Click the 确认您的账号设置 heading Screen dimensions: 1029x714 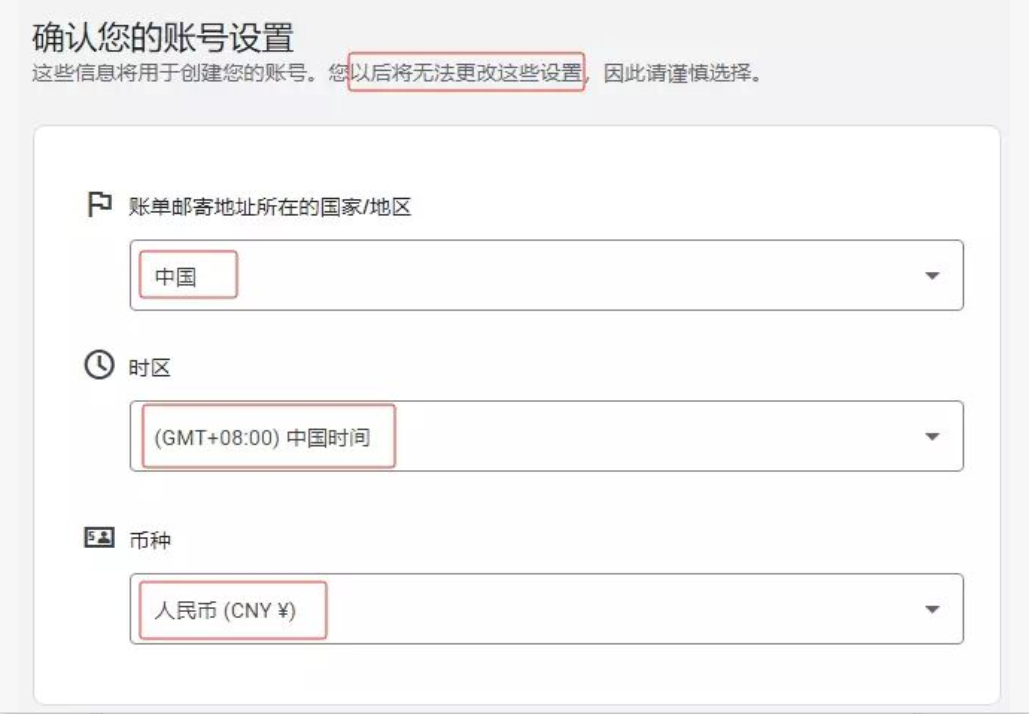coord(163,38)
